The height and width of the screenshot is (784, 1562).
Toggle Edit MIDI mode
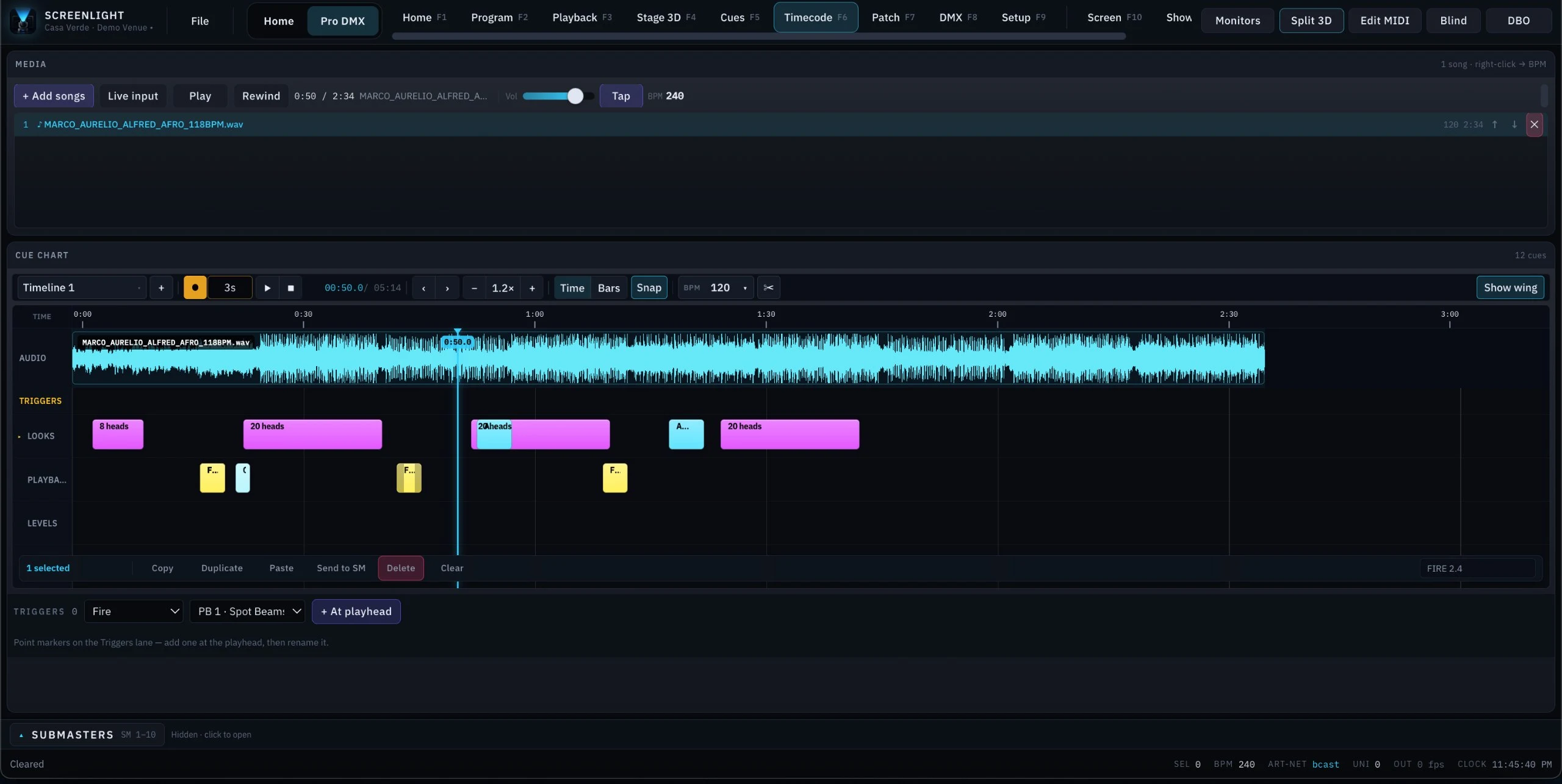[x=1385, y=21]
